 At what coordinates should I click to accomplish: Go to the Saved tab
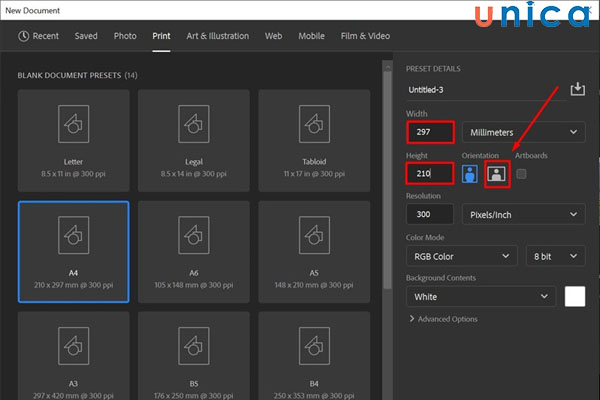(x=86, y=36)
